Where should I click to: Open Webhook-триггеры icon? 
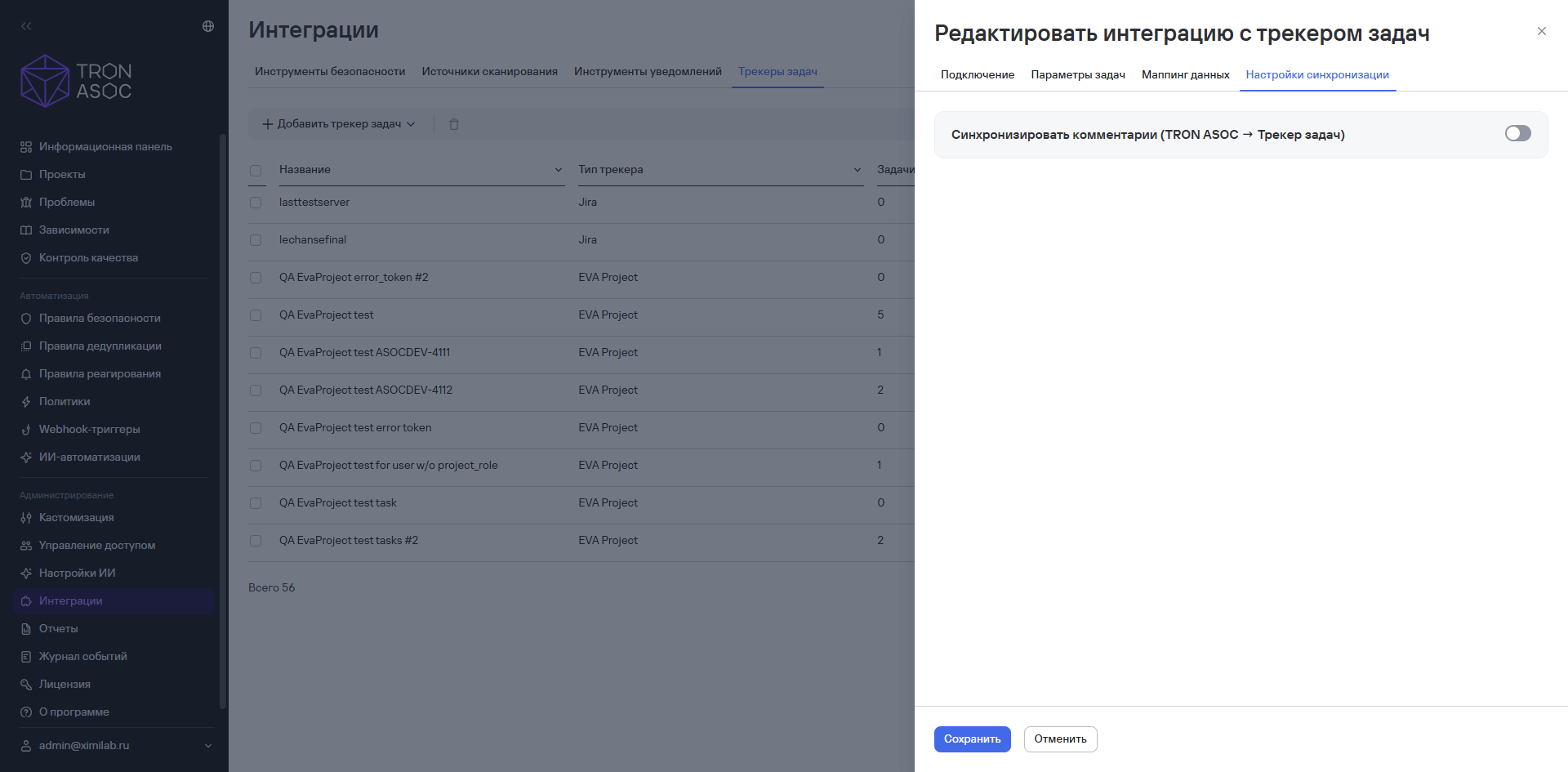click(26, 430)
